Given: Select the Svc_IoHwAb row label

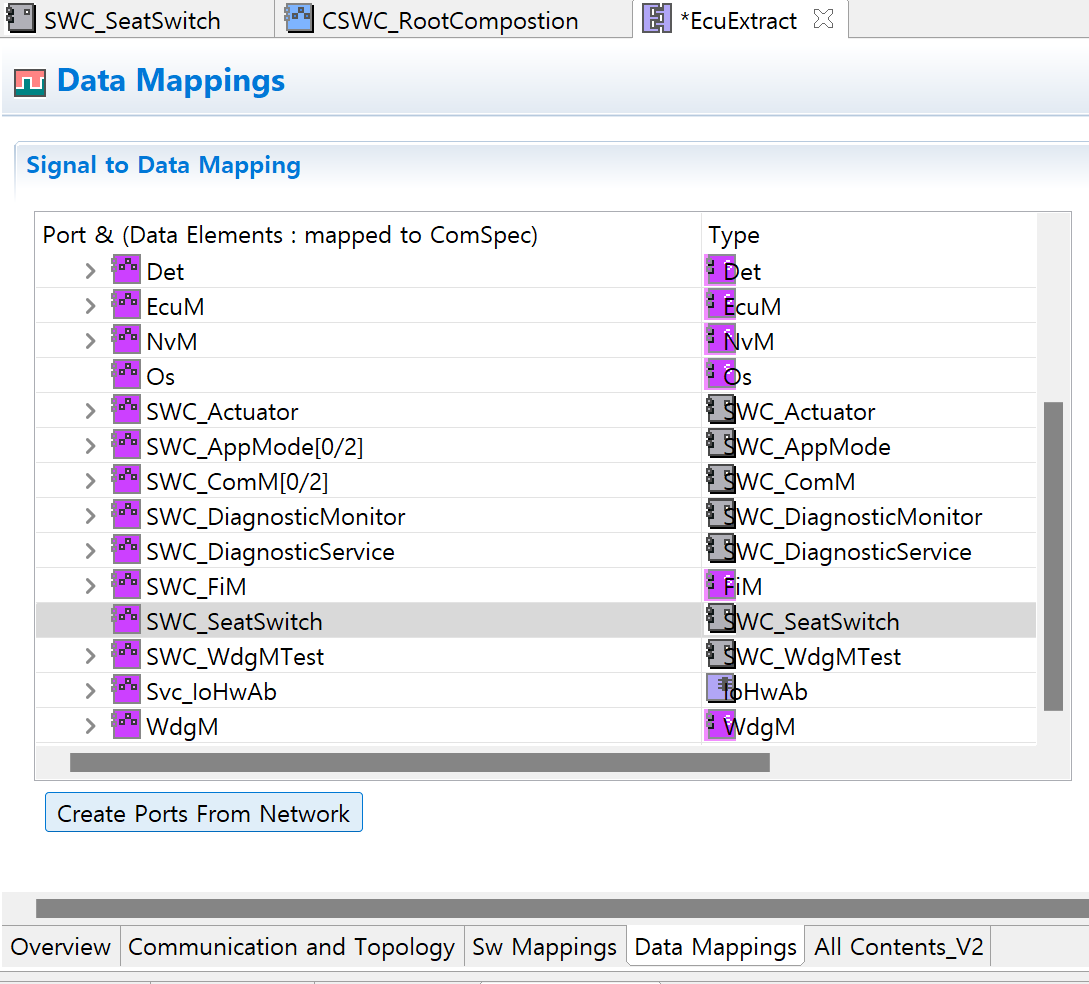Looking at the screenshot, I should coord(211,692).
